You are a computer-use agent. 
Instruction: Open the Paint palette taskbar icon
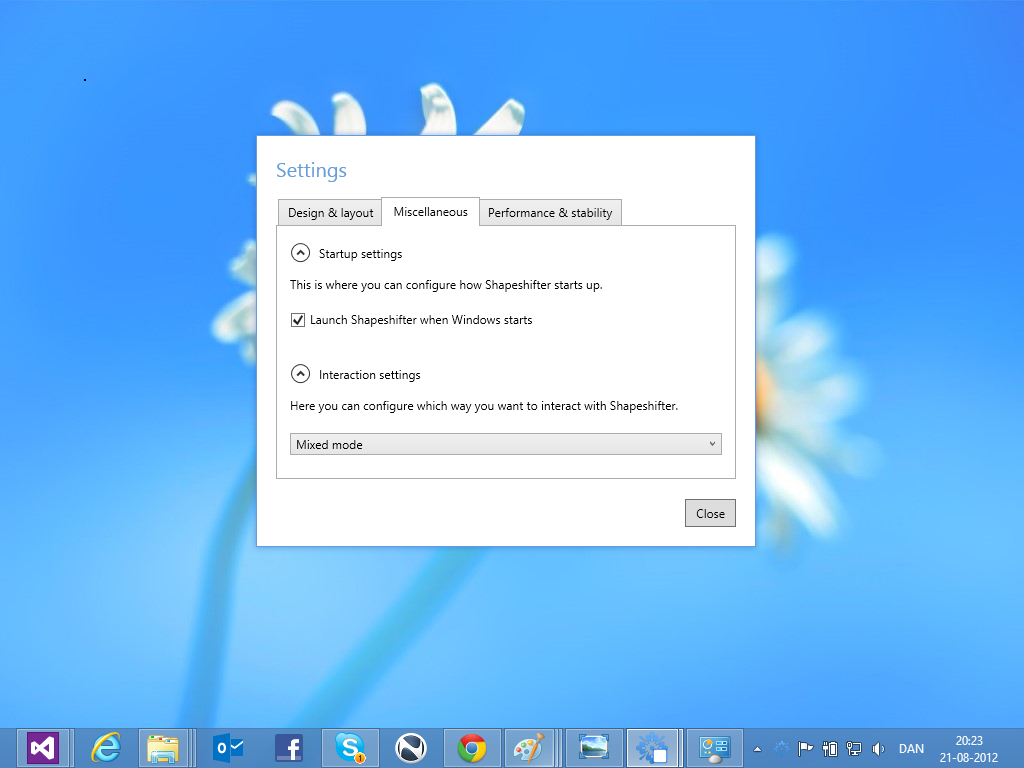click(x=529, y=748)
